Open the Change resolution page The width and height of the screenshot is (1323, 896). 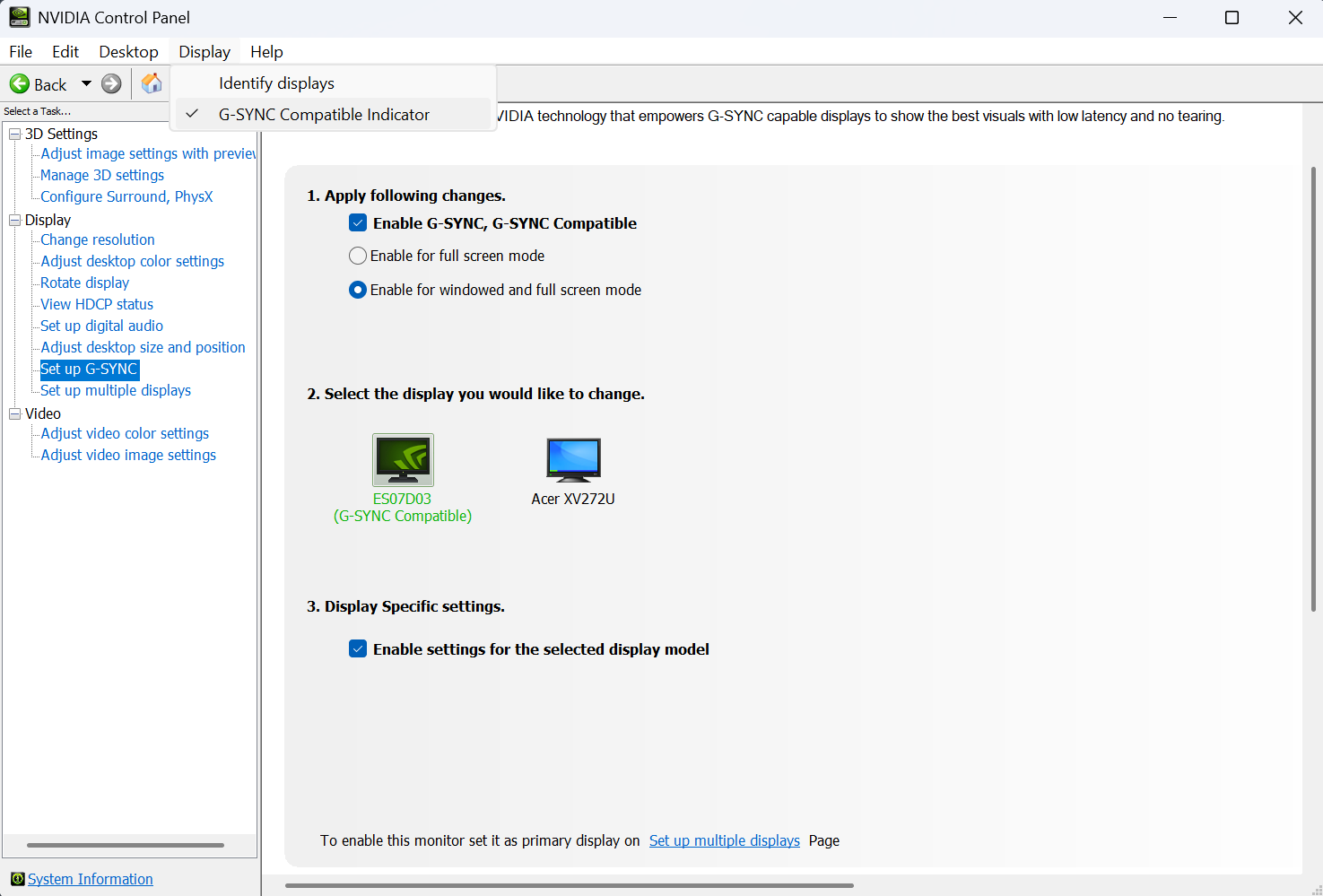tap(98, 240)
